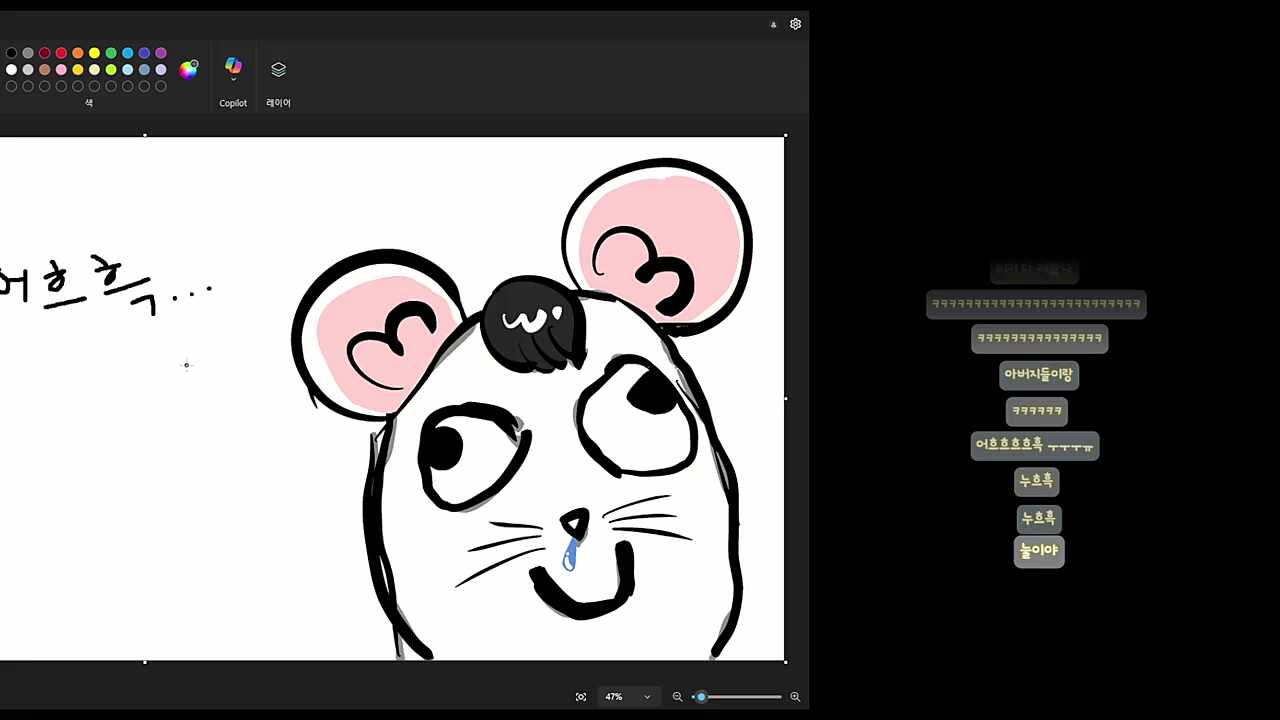Click the first empty custom color slot
This screenshot has width=1280, height=720.
11,87
